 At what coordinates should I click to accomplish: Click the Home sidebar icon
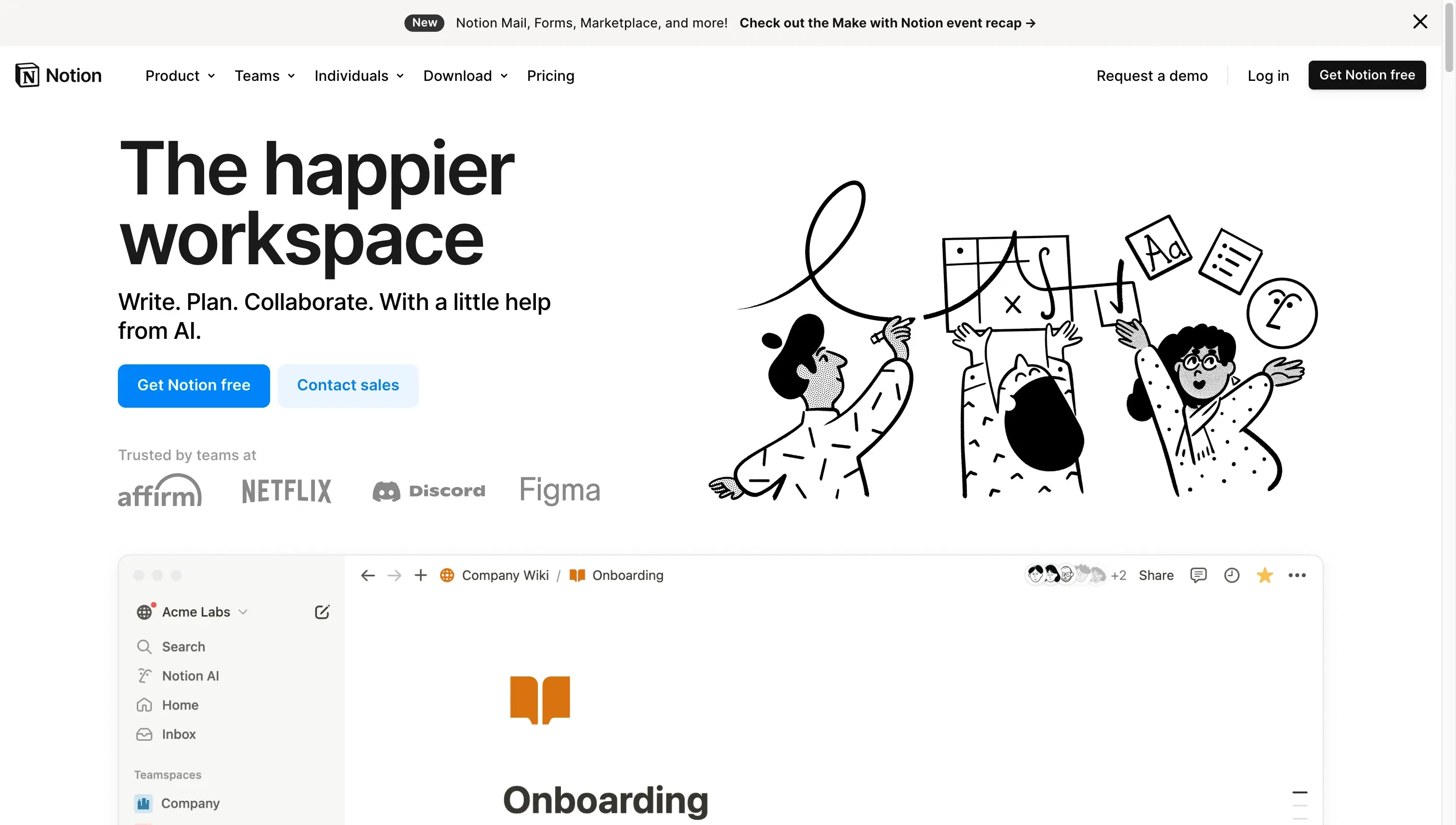coord(145,705)
